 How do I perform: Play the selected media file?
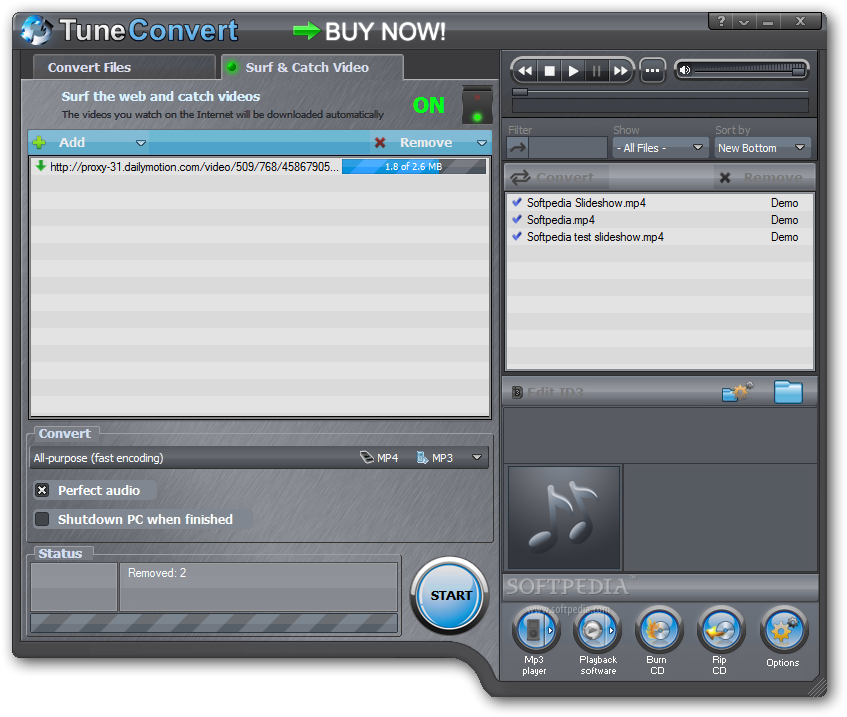[573, 71]
